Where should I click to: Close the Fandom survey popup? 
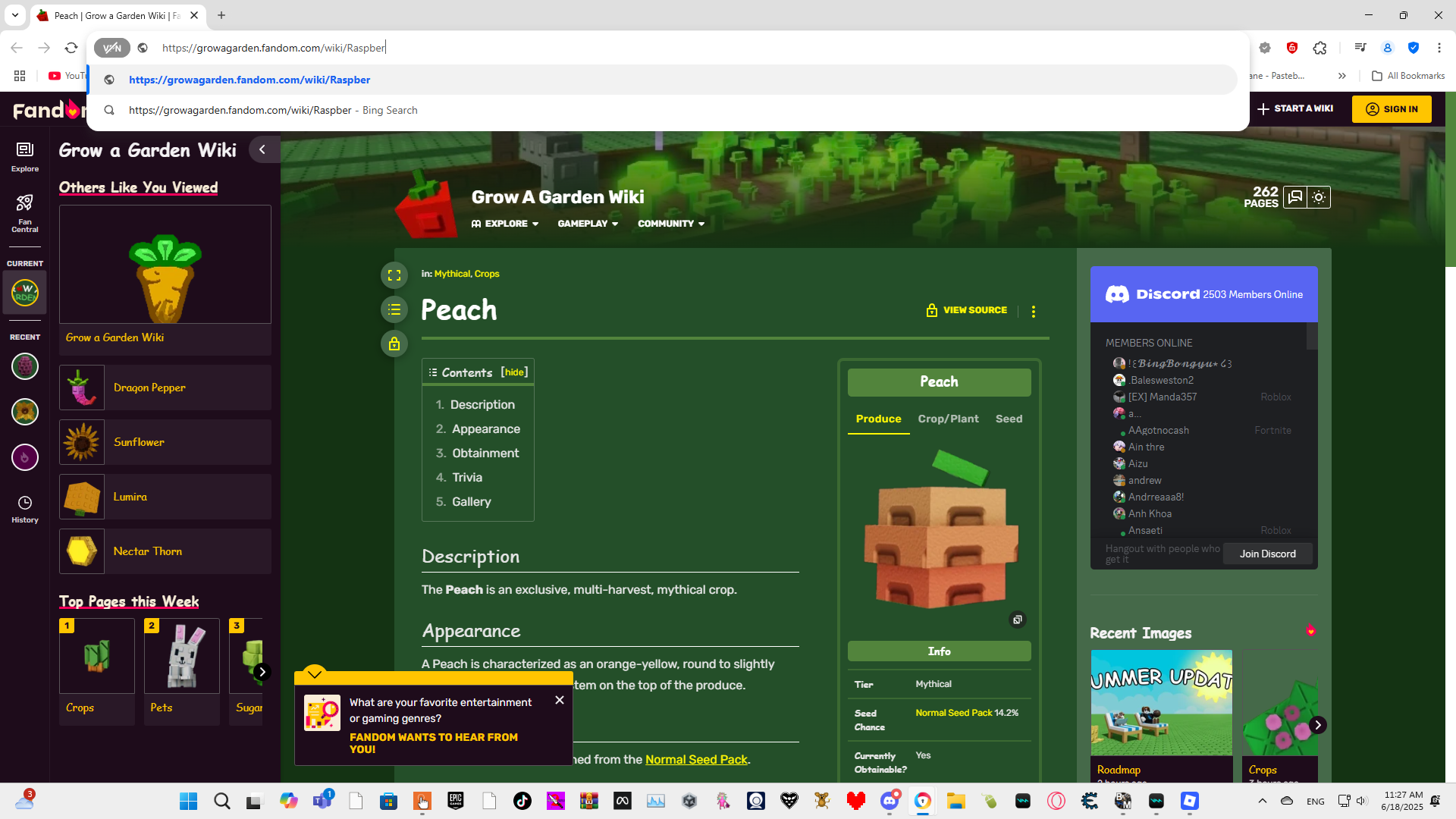(x=560, y=700)
